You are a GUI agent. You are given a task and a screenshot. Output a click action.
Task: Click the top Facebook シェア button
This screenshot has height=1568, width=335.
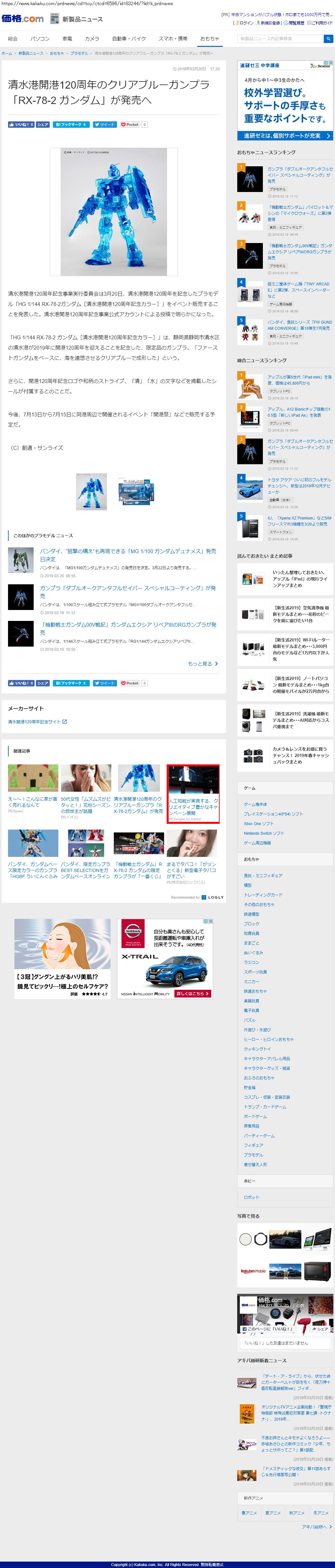tap(43, 124)
